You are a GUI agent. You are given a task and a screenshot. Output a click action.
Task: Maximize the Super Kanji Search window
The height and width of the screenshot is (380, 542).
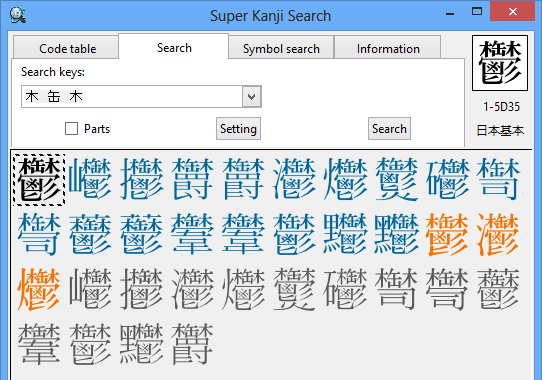pos(477,11)
